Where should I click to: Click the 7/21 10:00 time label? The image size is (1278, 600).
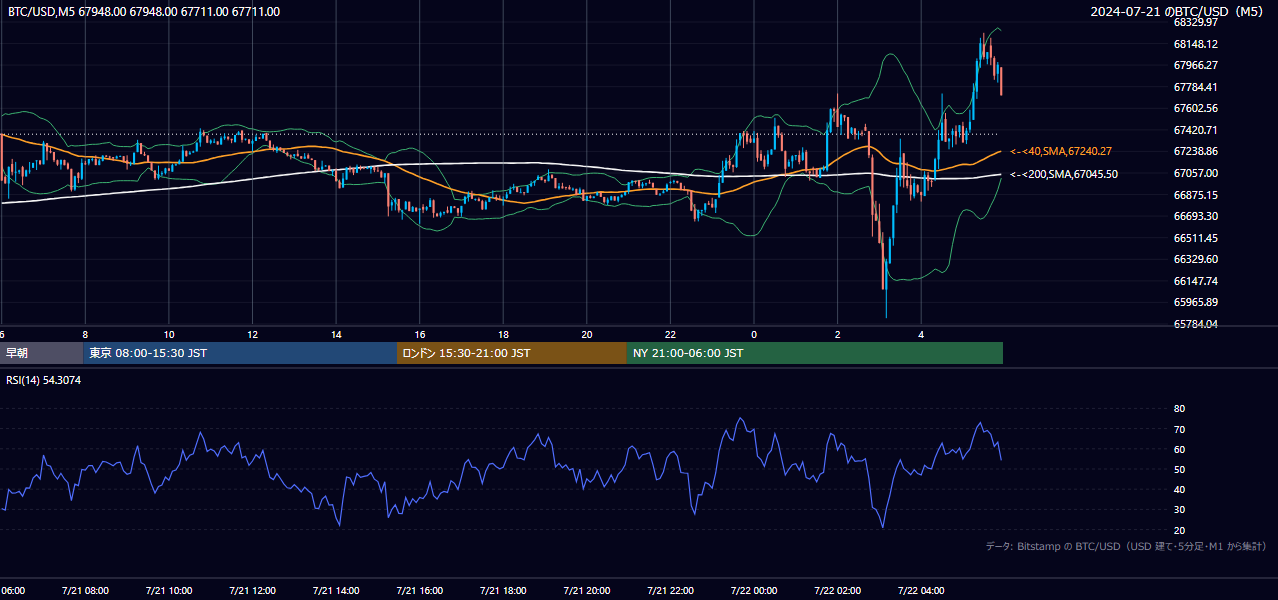pyautogui.click(x=168, y=591)
